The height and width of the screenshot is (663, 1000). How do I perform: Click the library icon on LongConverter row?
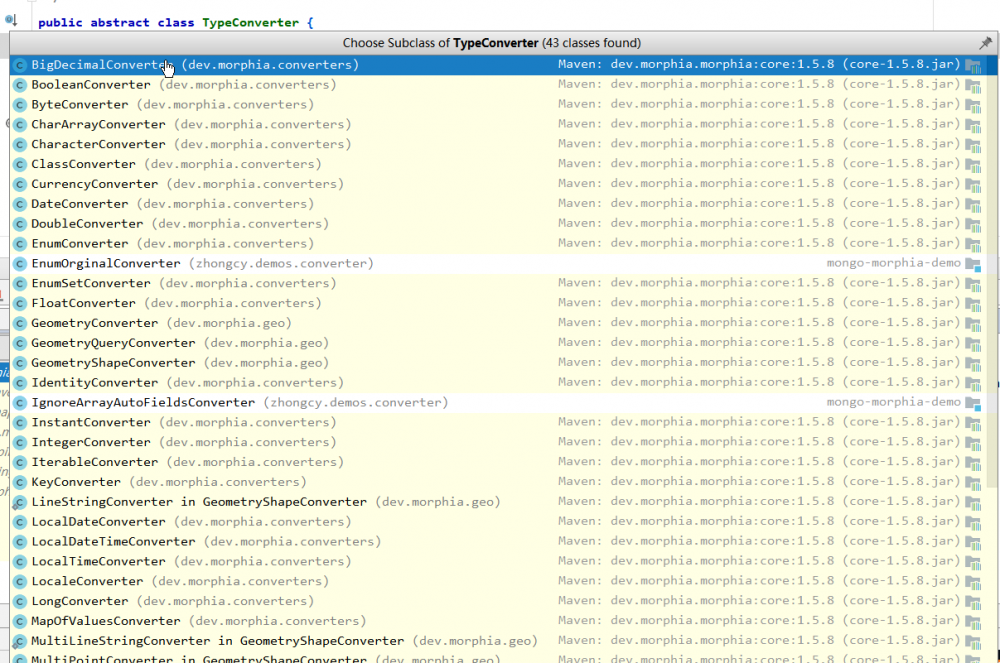[973, 601]
